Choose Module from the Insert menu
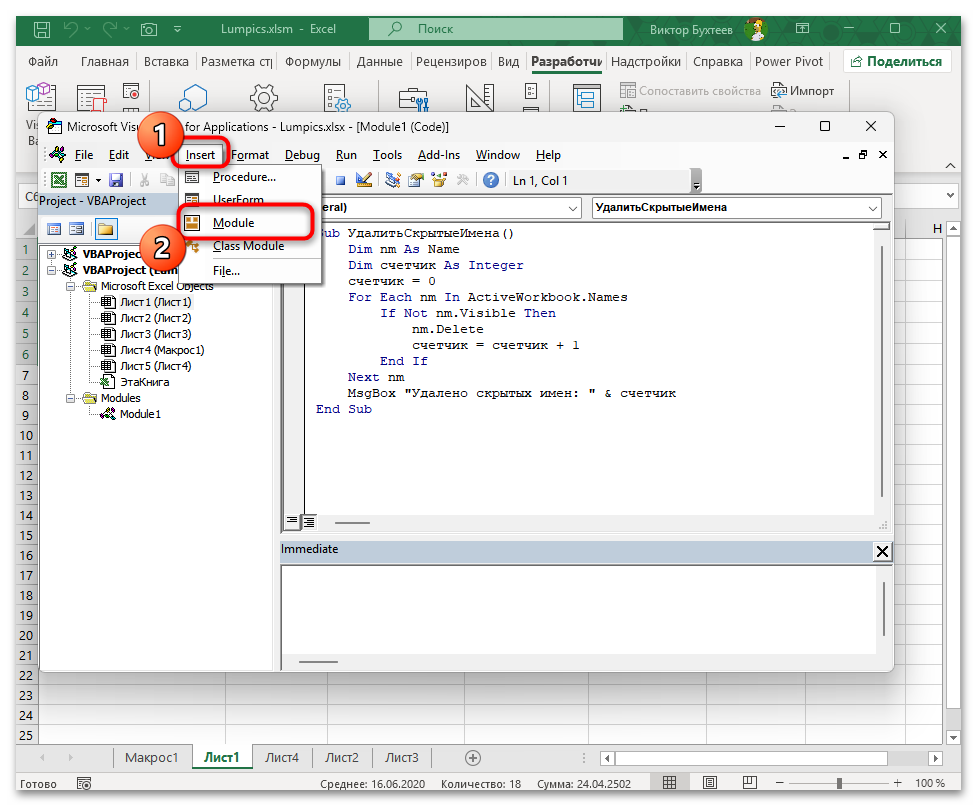This screenshot has width=977, height=806. (233, 222)
